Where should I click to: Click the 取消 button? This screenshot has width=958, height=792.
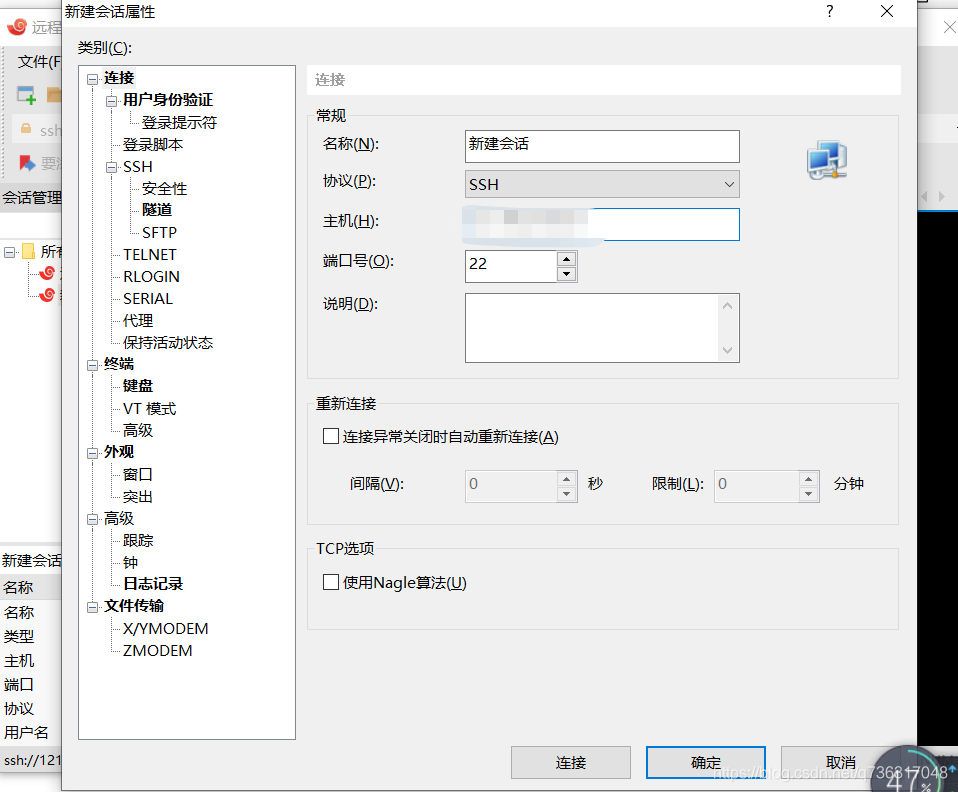[841, 762]
